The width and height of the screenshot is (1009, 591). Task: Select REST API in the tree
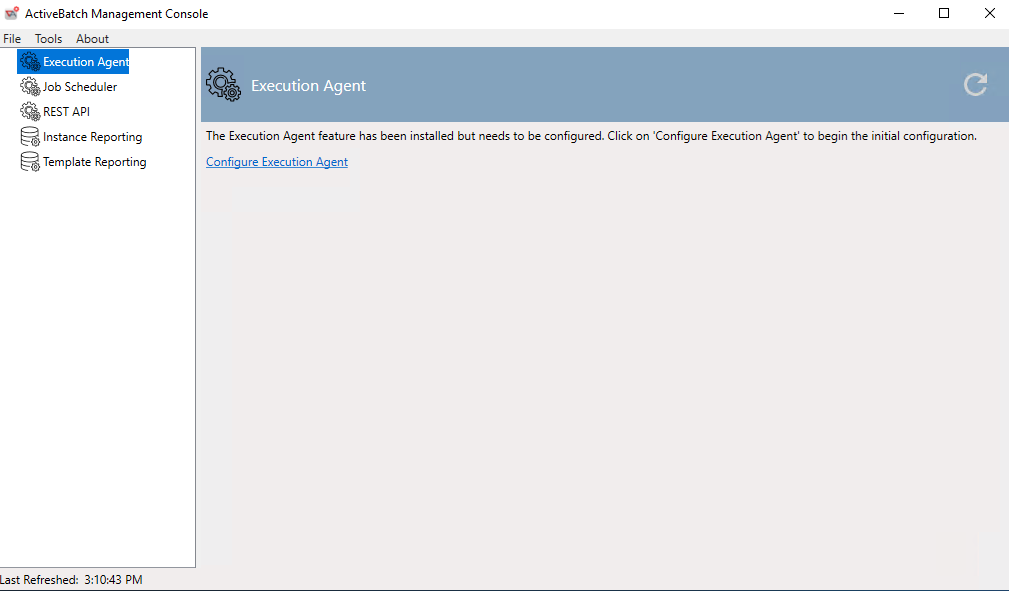pos(66,111)
